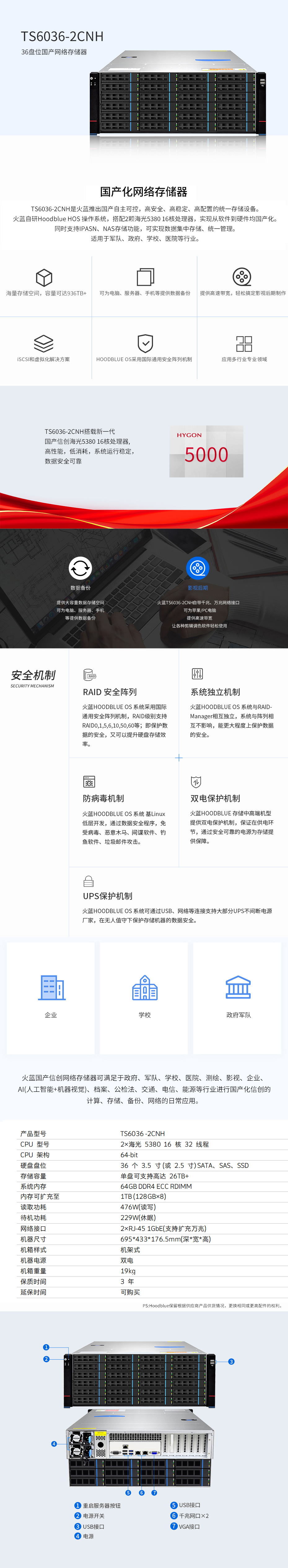Click the shield icon above 双电保护机制
Viewport: 288px width, 1568px height.
196,782
